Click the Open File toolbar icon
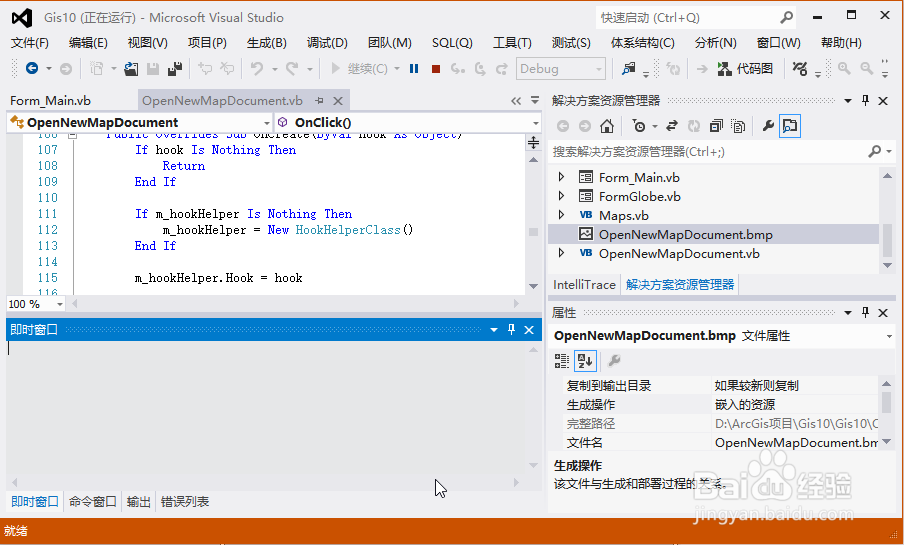Image resolution: width=904 pixels, height=545 pixels. click(131, 69)
